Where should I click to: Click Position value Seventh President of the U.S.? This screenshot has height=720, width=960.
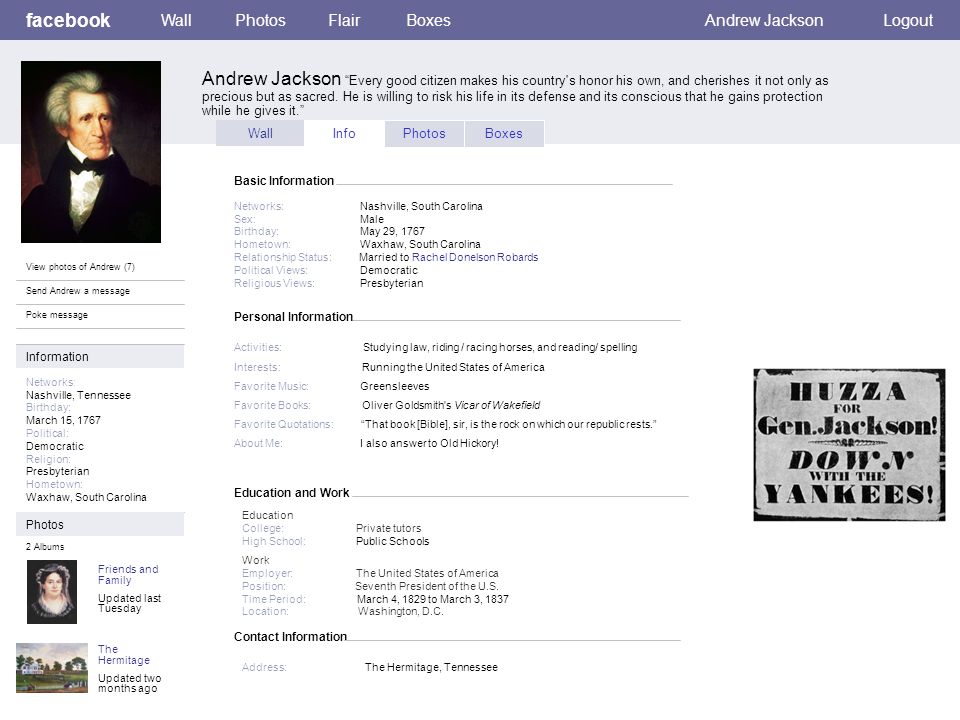[x=427, y=586]
